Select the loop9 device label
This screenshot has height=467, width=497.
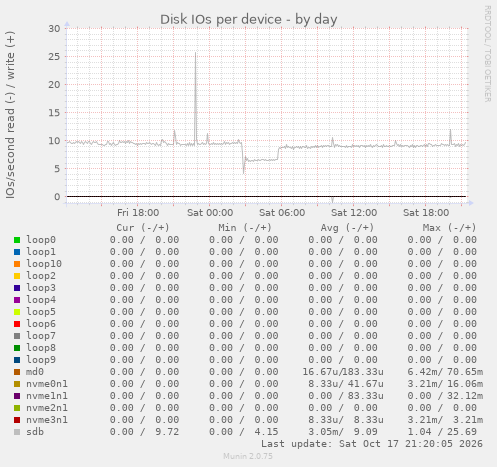[x=41, y=360]
